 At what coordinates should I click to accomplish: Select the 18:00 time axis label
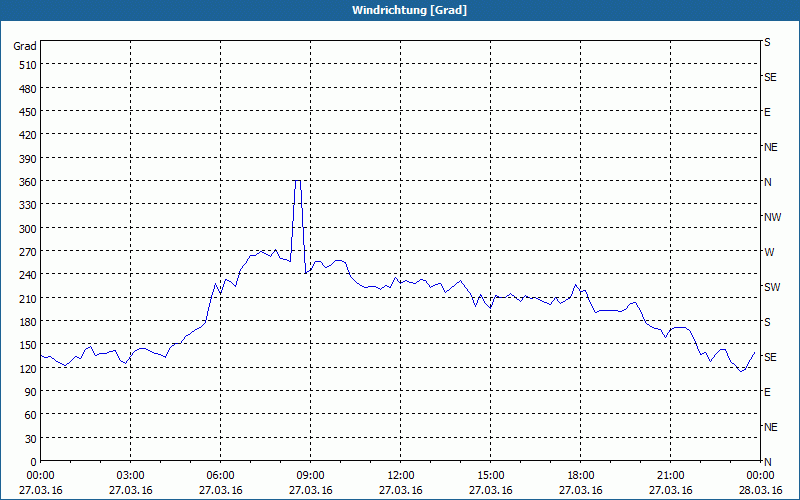[581, 476]
